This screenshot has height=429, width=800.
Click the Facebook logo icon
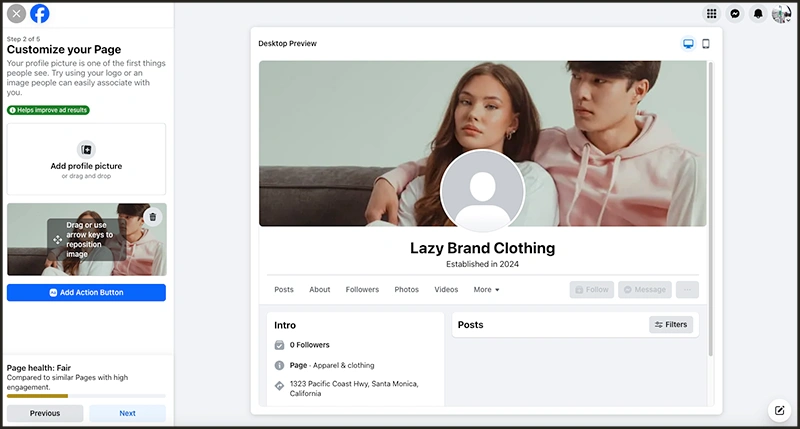coord(40,14)
